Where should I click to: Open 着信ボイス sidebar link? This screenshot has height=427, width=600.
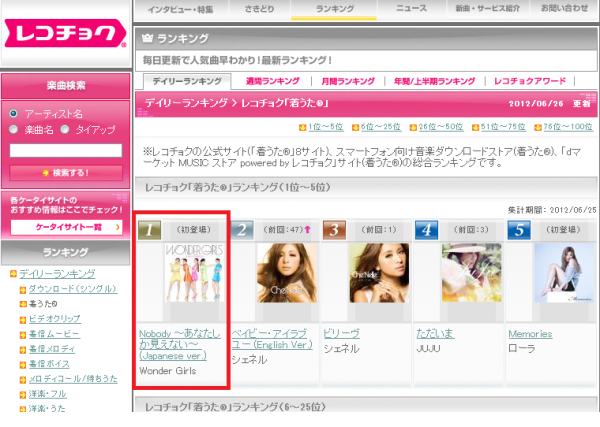pyautogui.click(x=49, y=364)
